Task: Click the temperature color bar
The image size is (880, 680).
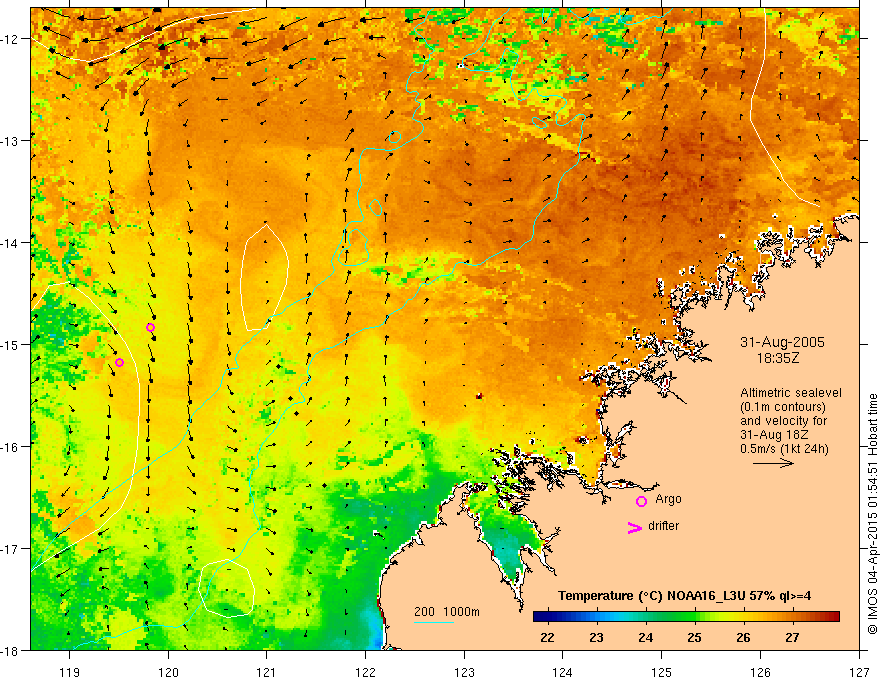Action: (x=686, y=617)
